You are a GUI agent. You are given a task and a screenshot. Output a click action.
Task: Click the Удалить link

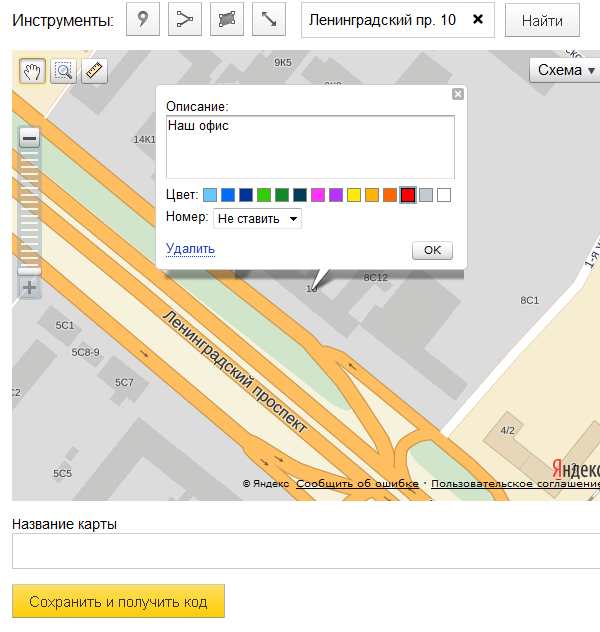click(x=190, y=249)
